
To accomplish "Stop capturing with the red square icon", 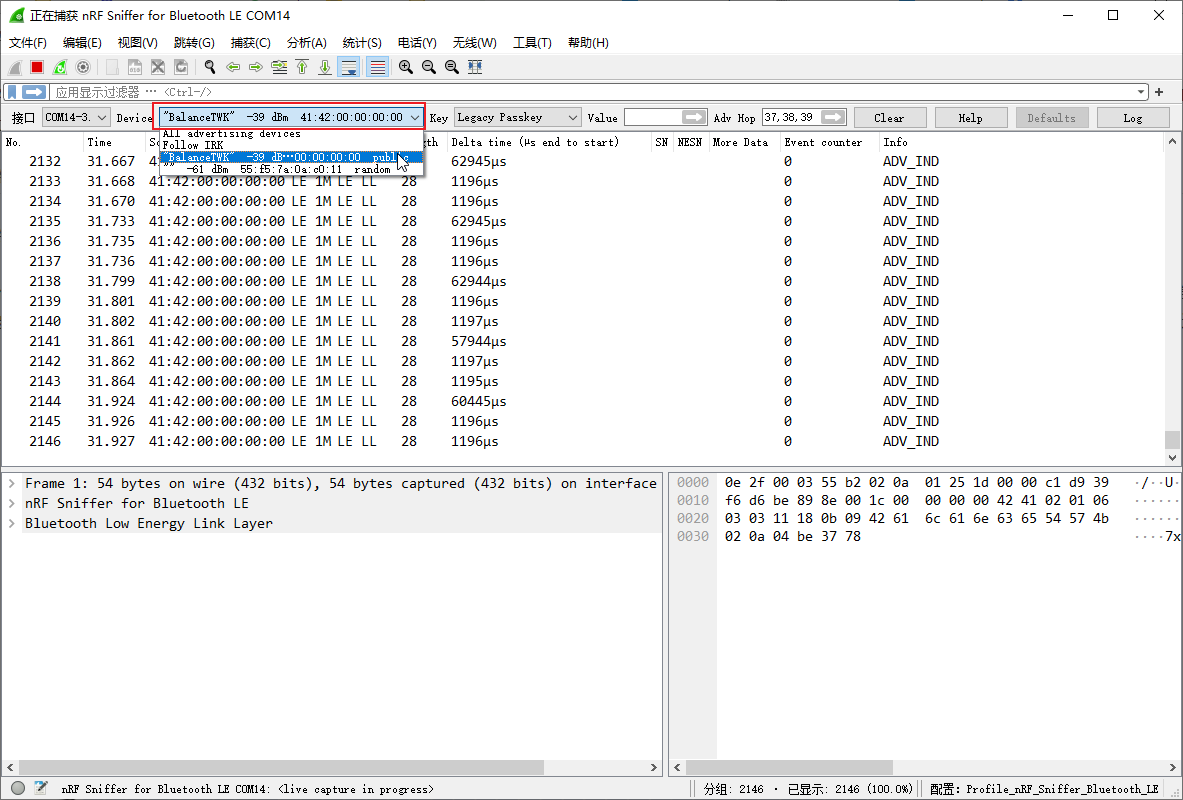I will (x=37, y=66).
